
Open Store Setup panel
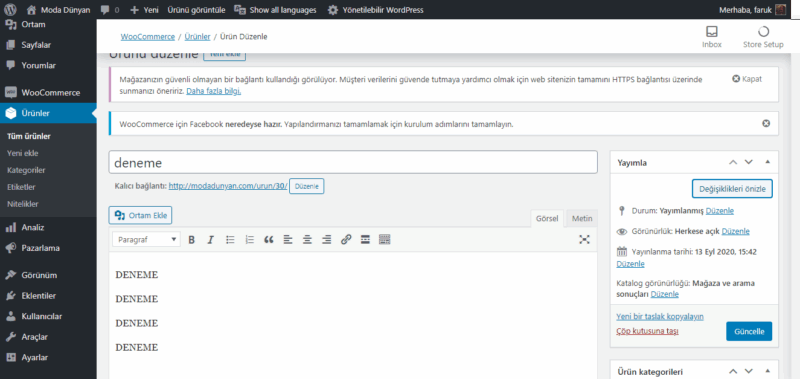[763, 37]
